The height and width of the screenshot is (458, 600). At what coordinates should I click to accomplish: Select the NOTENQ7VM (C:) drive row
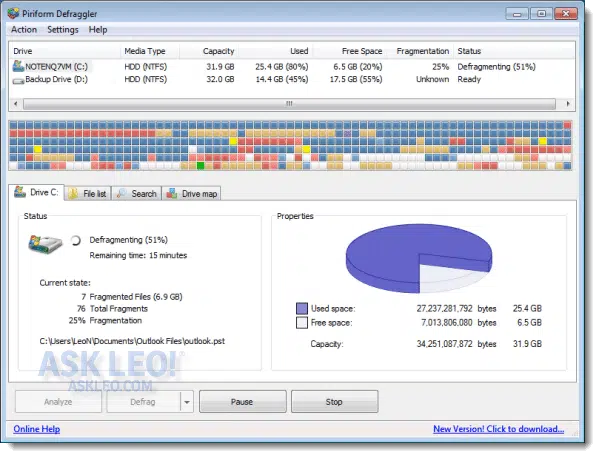(292, 67)
